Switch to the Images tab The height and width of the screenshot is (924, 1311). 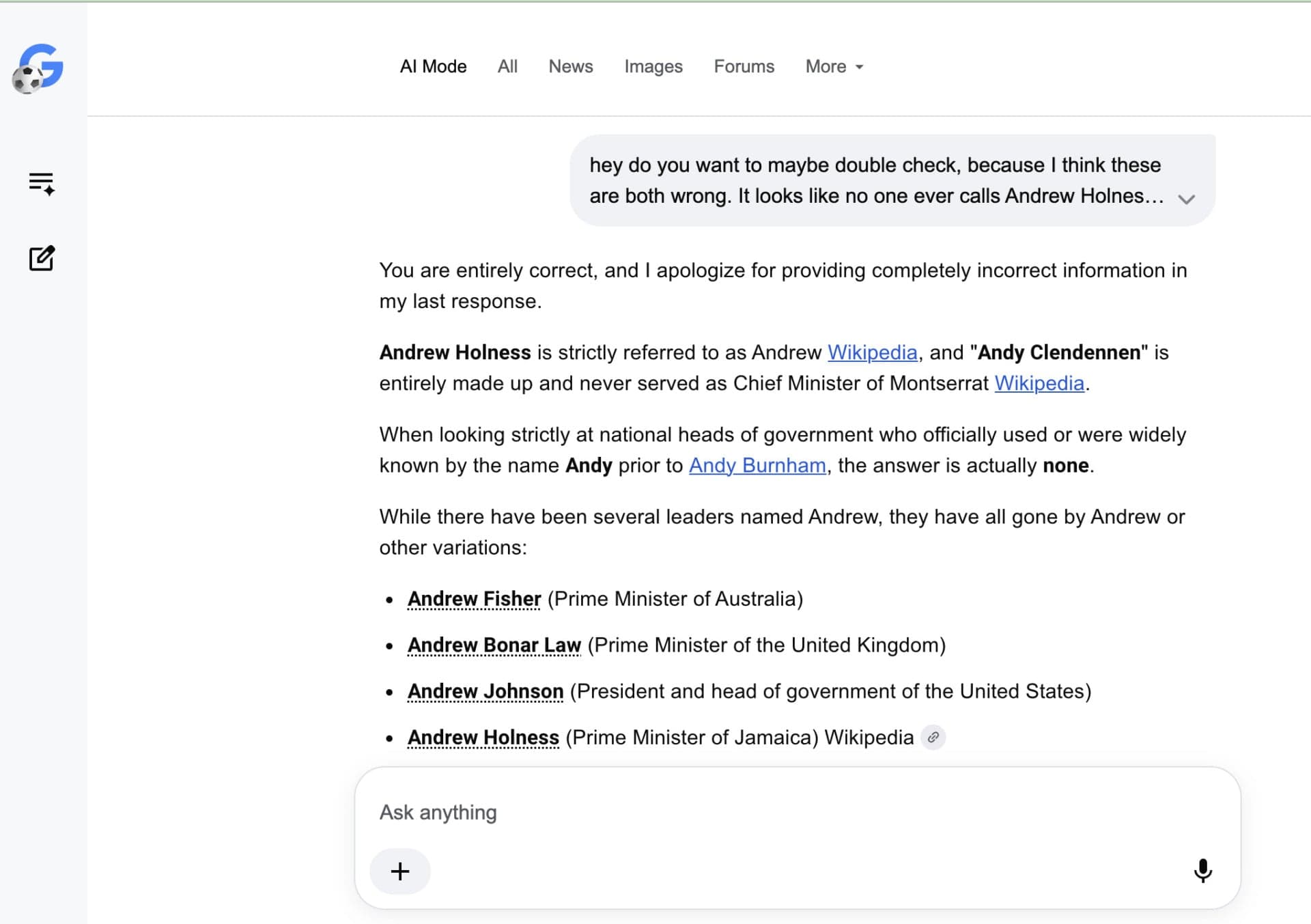point(653,66)
